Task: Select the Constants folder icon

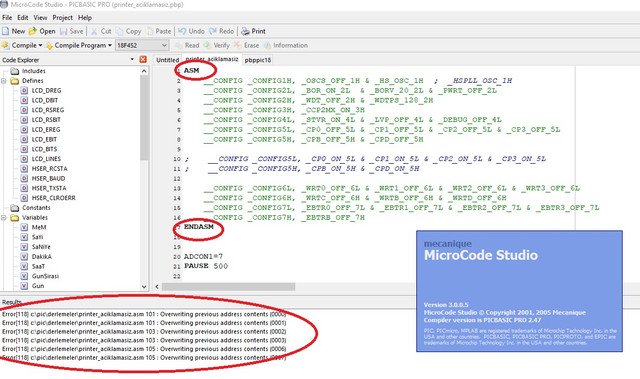Action: point(15,208)
